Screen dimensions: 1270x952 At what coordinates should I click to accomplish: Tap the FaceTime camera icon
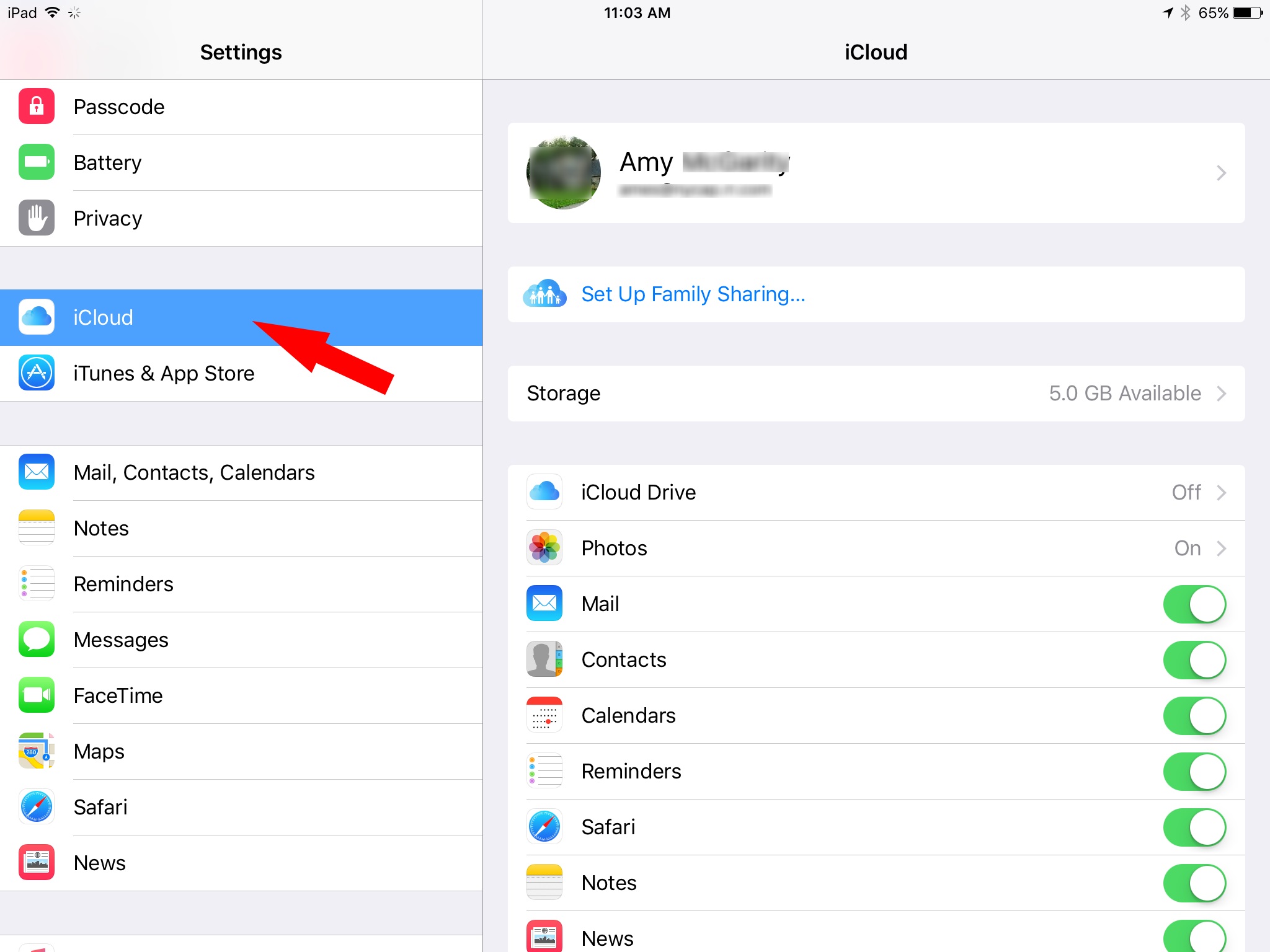(x=37, y=695)
